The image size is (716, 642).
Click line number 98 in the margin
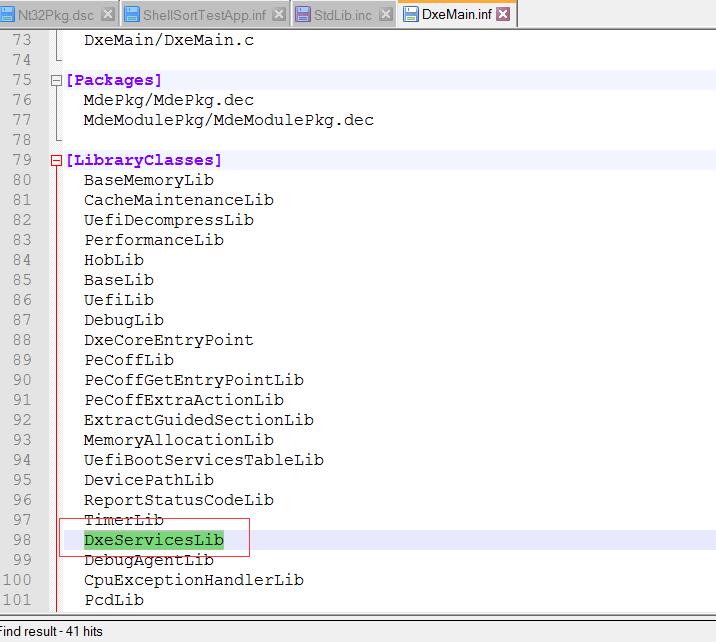(22, 540)
